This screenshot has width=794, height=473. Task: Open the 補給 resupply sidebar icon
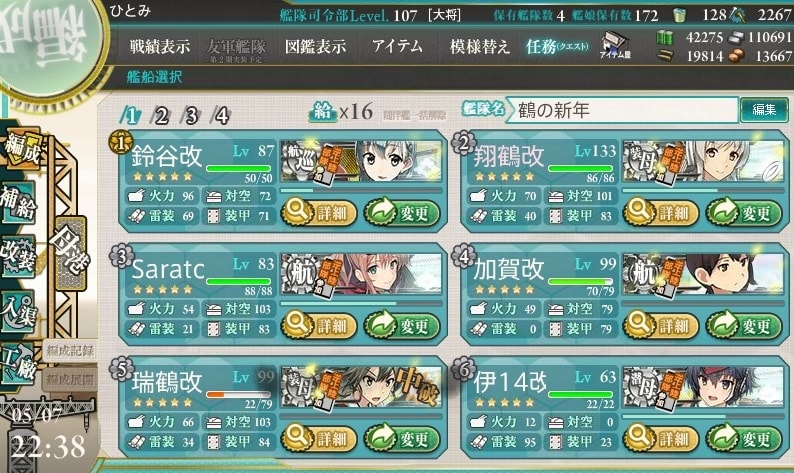tap(18, 203)
